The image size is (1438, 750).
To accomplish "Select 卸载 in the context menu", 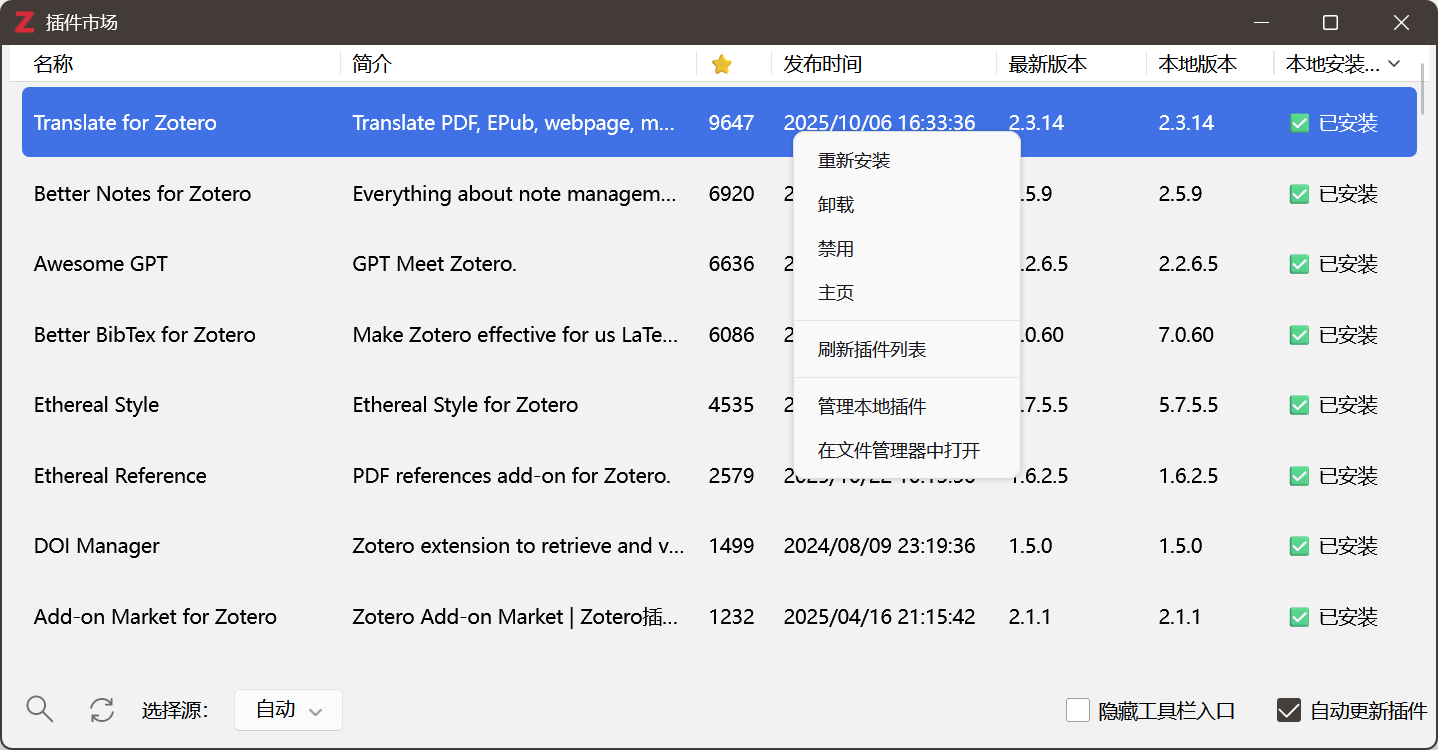I will point(836,205).
